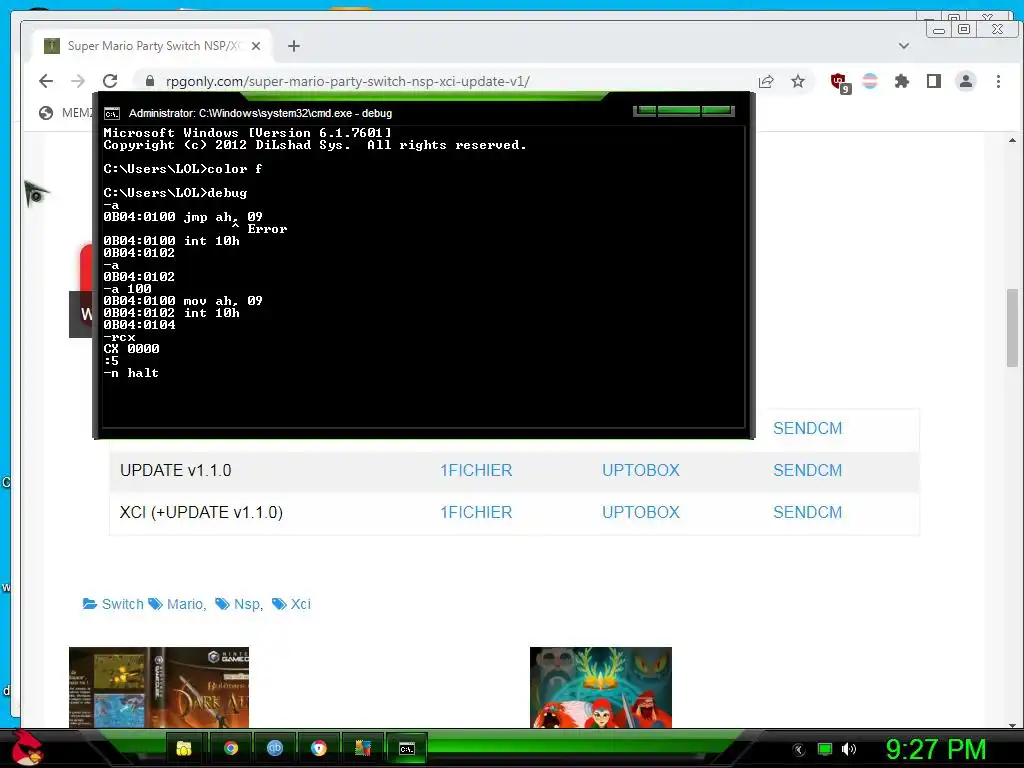Open the colorful characters game thumbnail
The width and height of the screenshot is (1024, 768).
point(600,687)
